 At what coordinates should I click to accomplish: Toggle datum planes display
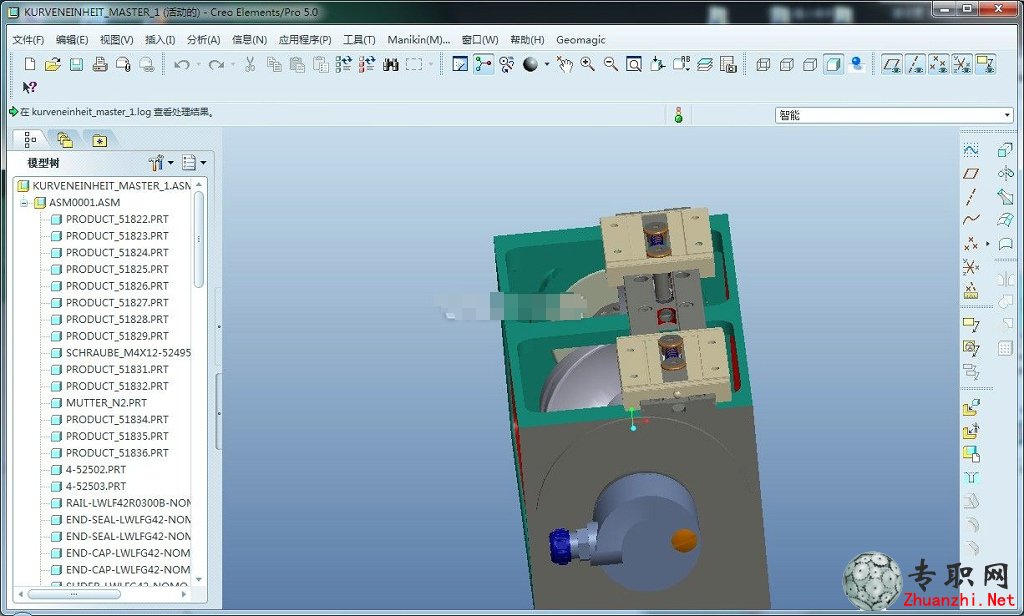tap(892, 64)
